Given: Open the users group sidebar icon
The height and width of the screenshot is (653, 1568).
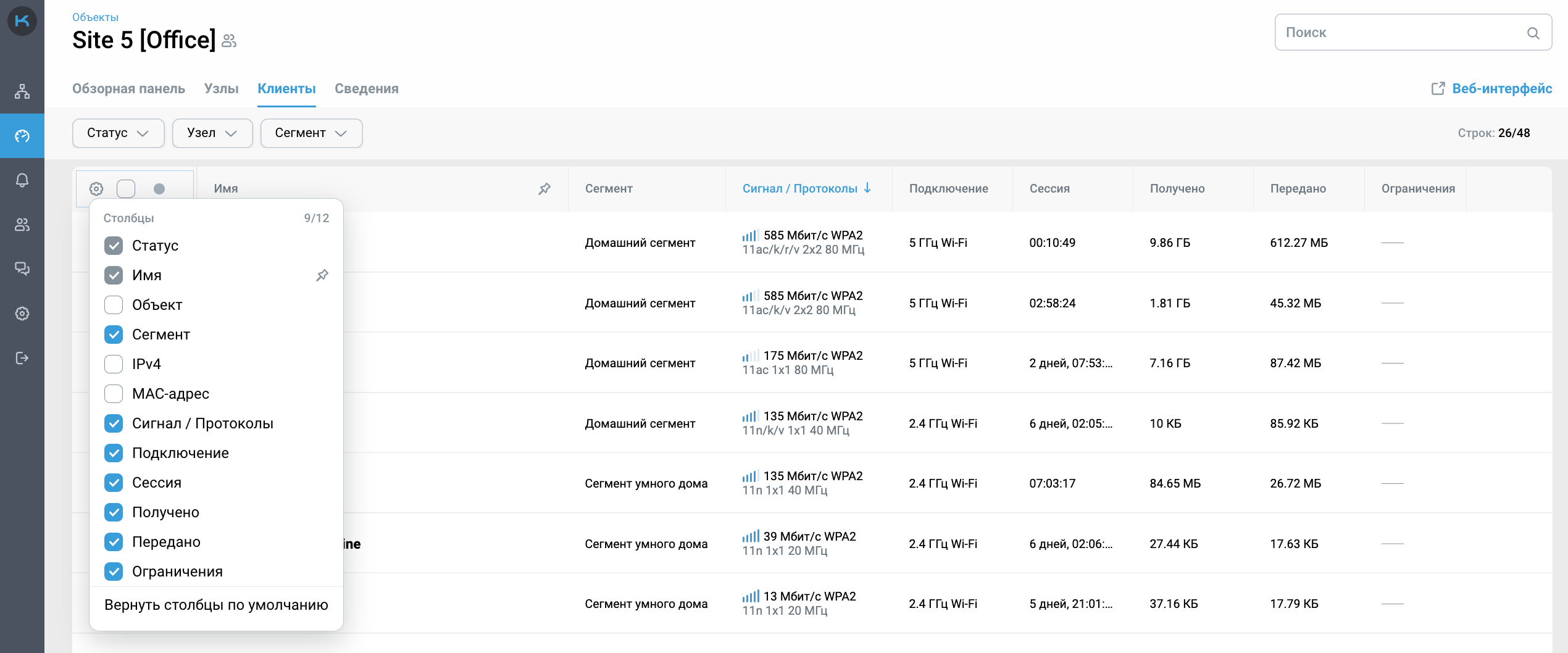Looking at the screenshot, I should click(22, 225).
